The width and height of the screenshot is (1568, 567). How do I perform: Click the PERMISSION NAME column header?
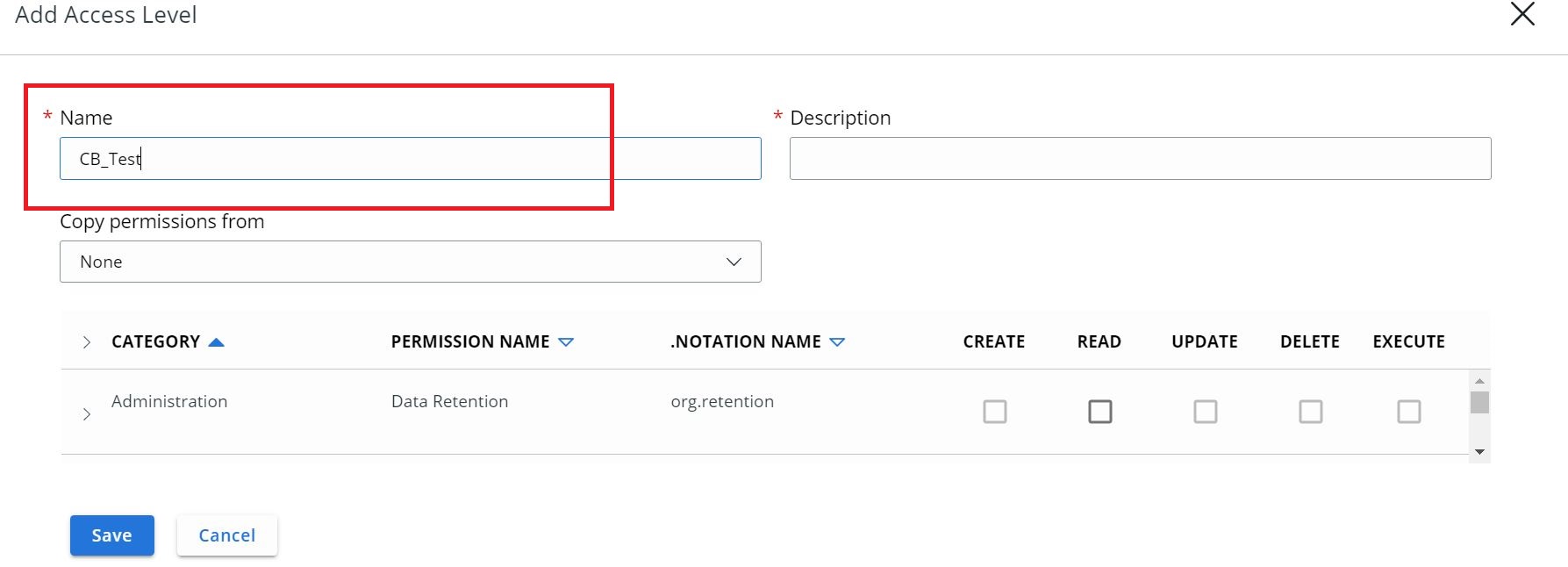pos(469,342)
